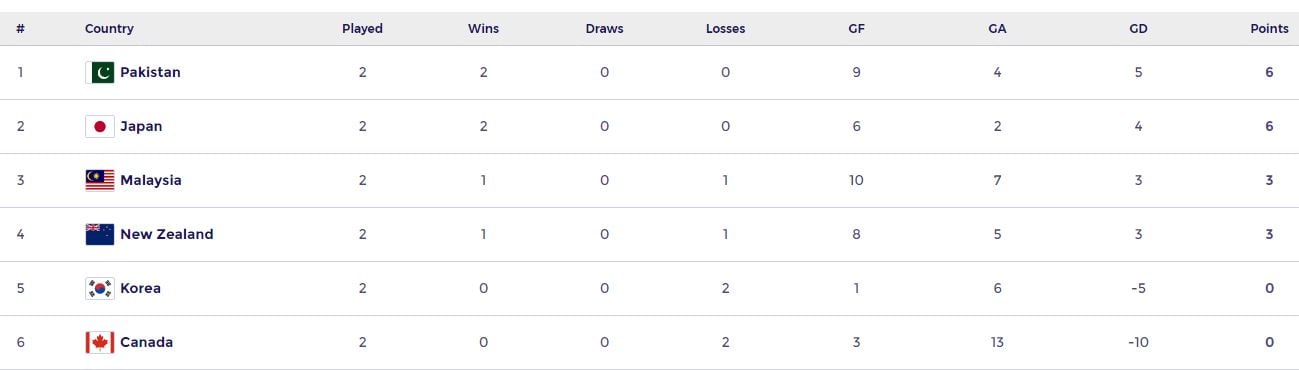
Task: Click the Wins column header
Action: tap(483, 29)
